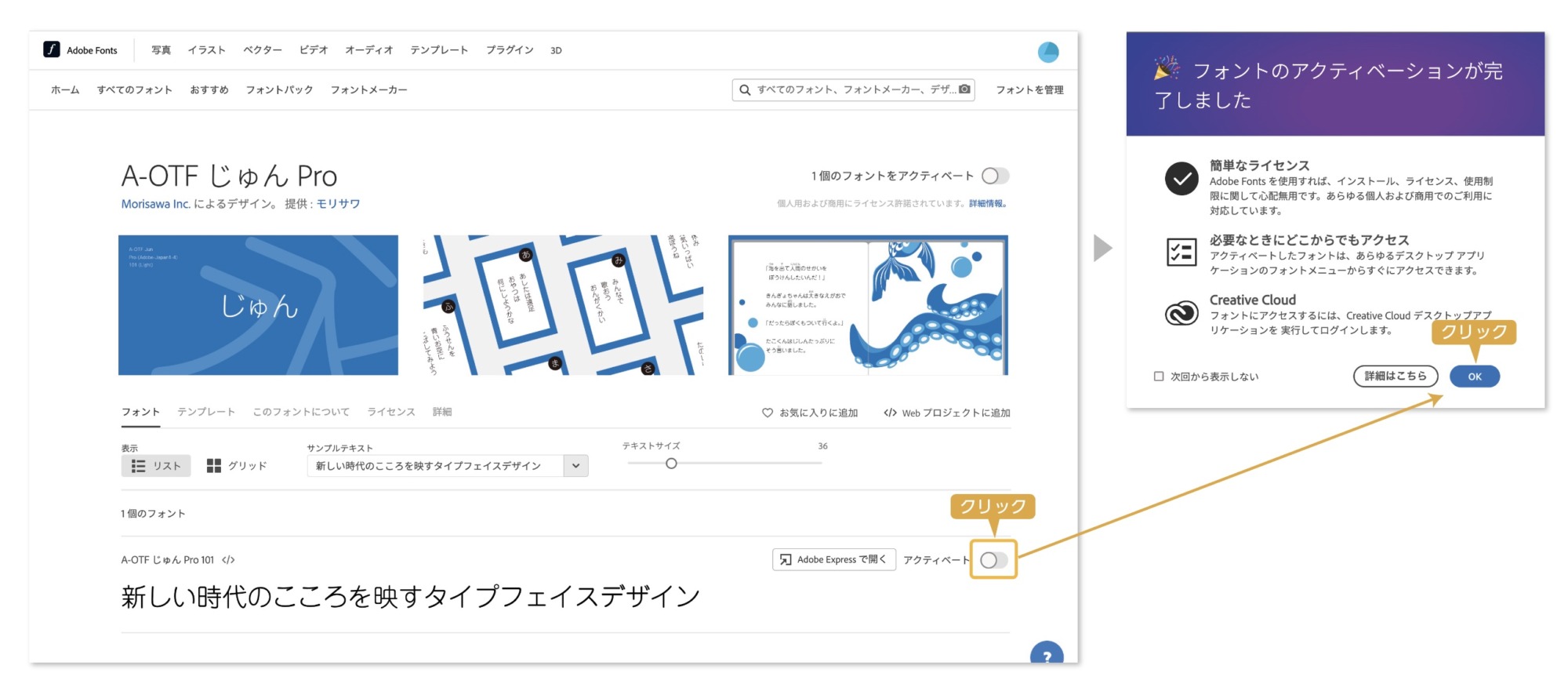Click お気に入りに追加 link
This screenshot has height=684, width=1568.
pyautogui.click(x=810, y=413)
